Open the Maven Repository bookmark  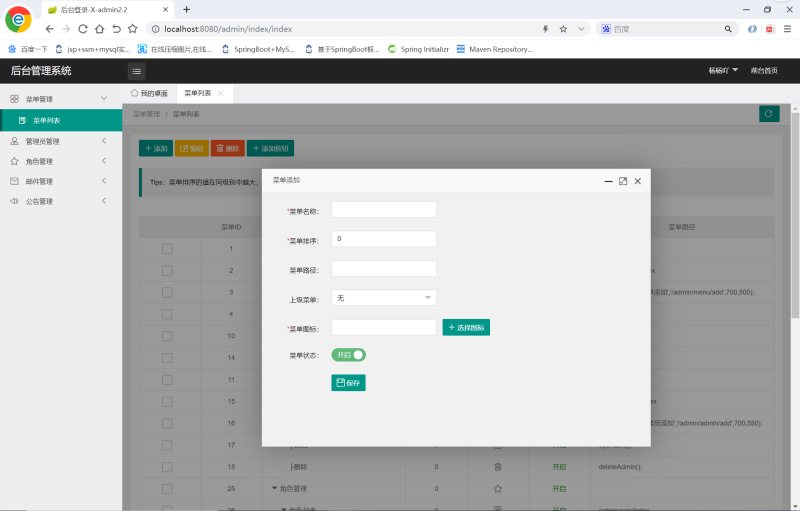pos(494,49)
